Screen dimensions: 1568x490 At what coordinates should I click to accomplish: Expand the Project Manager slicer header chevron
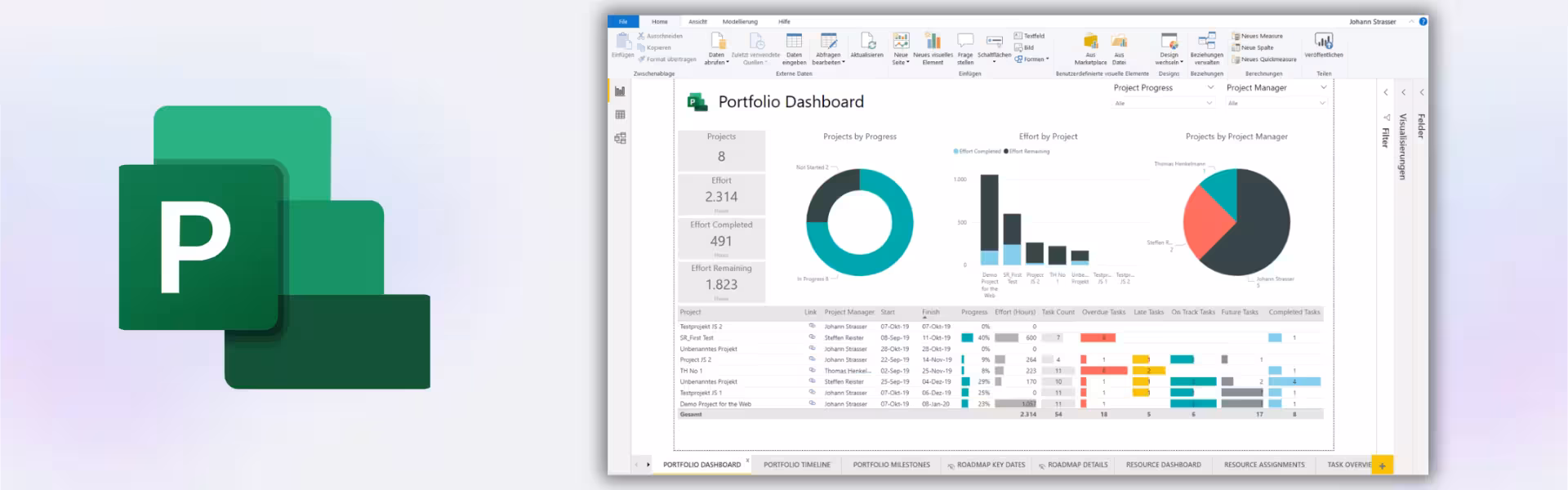pyautogui.click(x=1323, y=87)
